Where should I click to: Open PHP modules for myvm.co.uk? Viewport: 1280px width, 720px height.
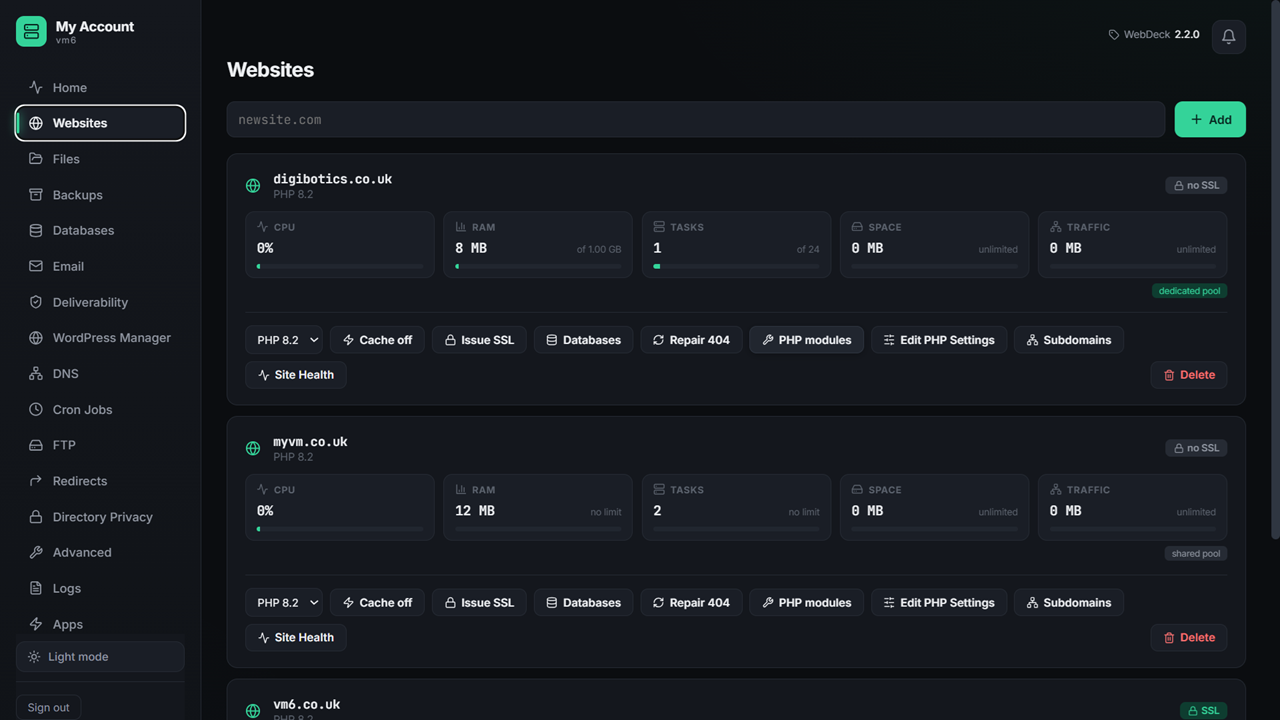click(x=806, y=603)
